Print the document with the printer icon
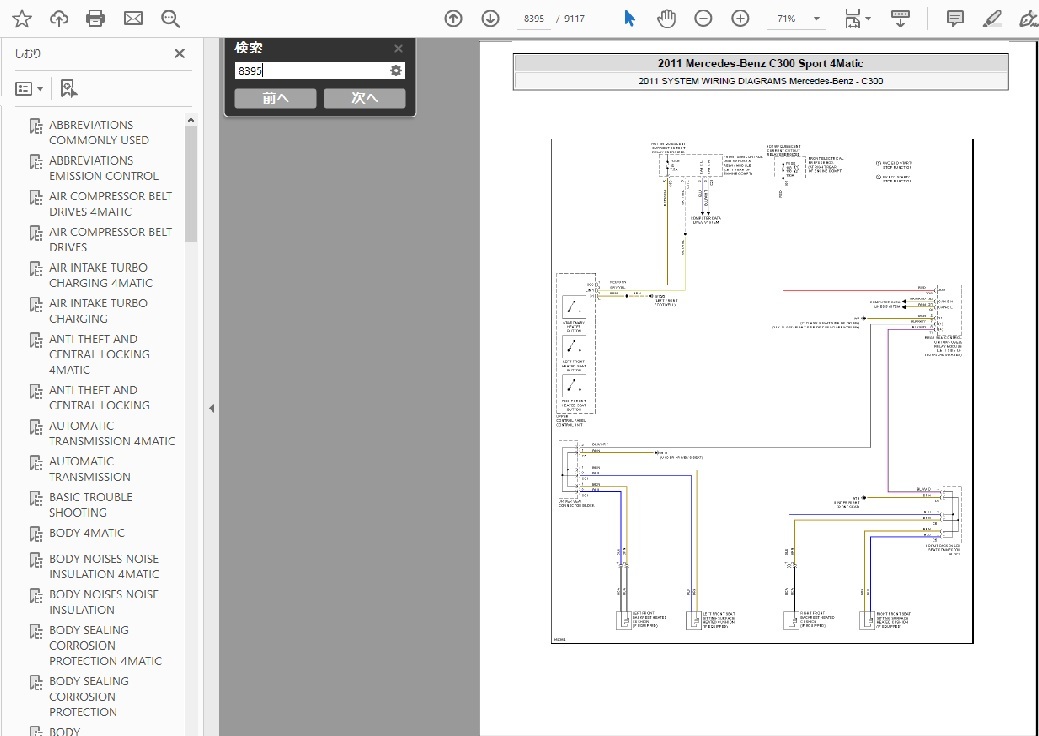The height and width of the screenshot is (736, 1039). point(95,19)
